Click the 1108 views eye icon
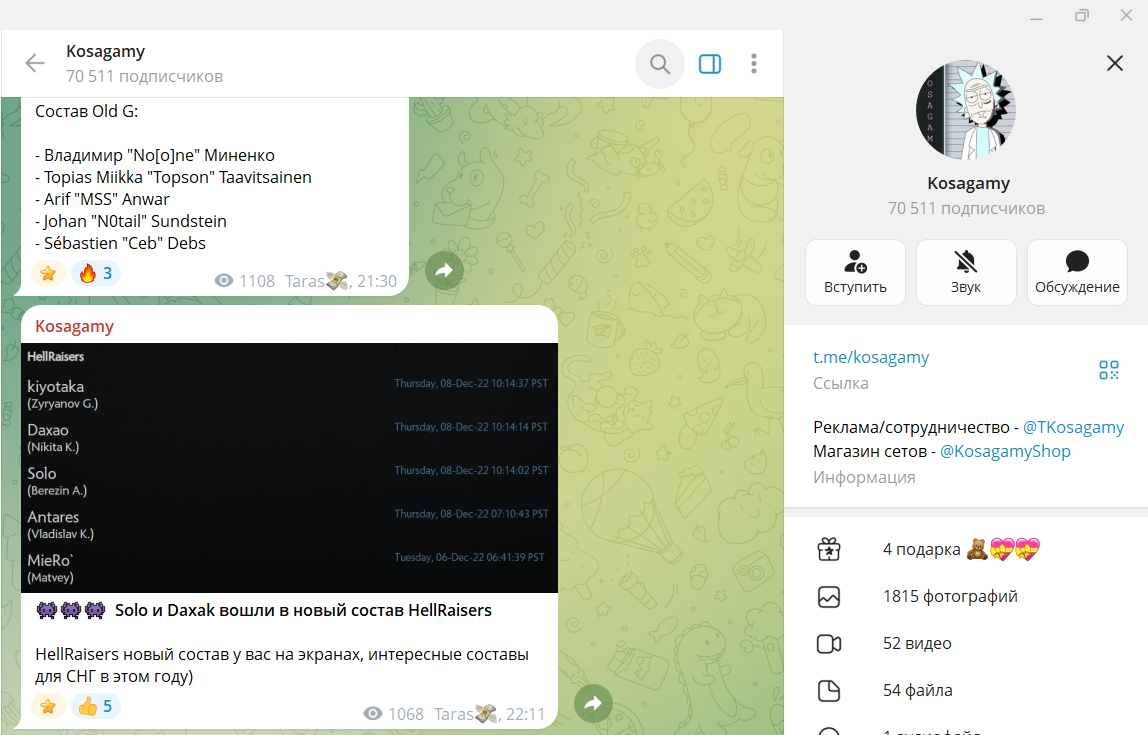The height and width of the screenshot is (735, 1148). (x=224, y=281)
